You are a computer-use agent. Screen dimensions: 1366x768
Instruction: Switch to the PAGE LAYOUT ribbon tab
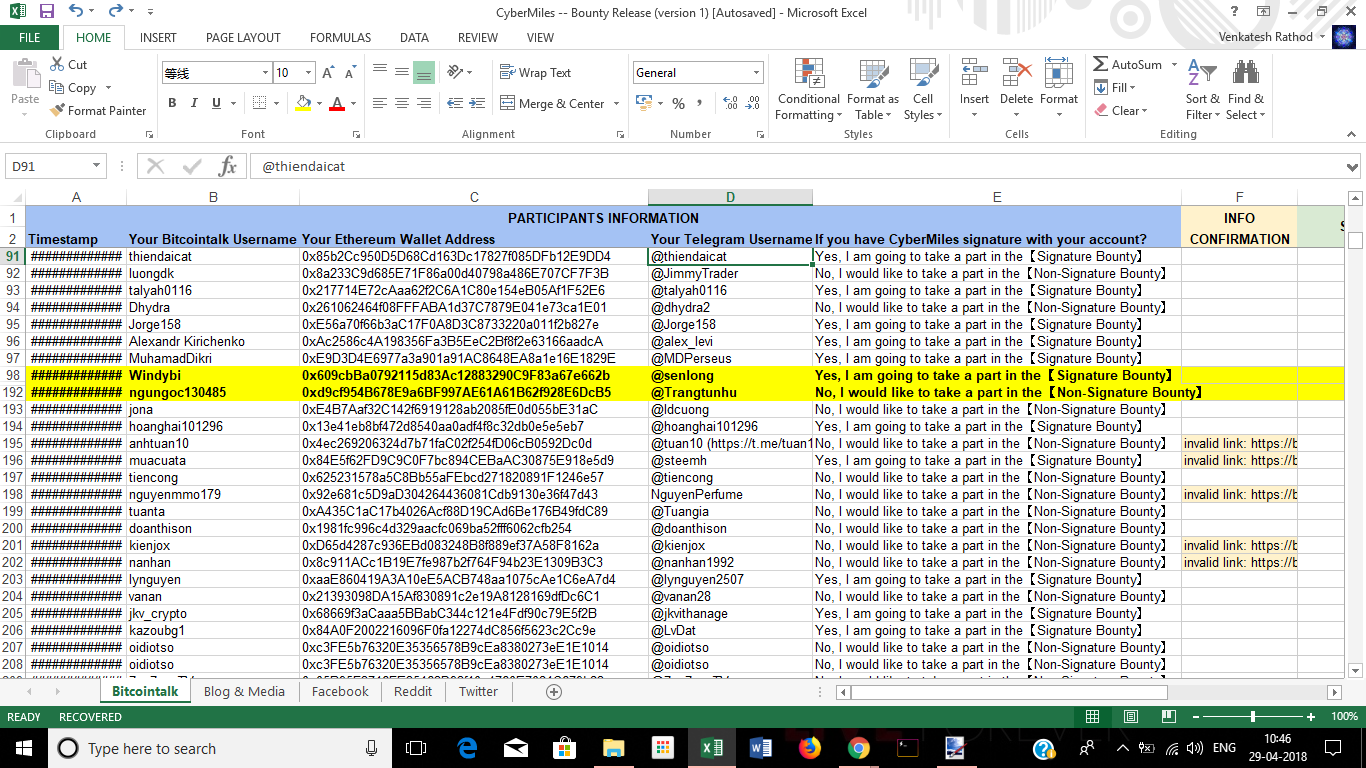tap(243, 38)
